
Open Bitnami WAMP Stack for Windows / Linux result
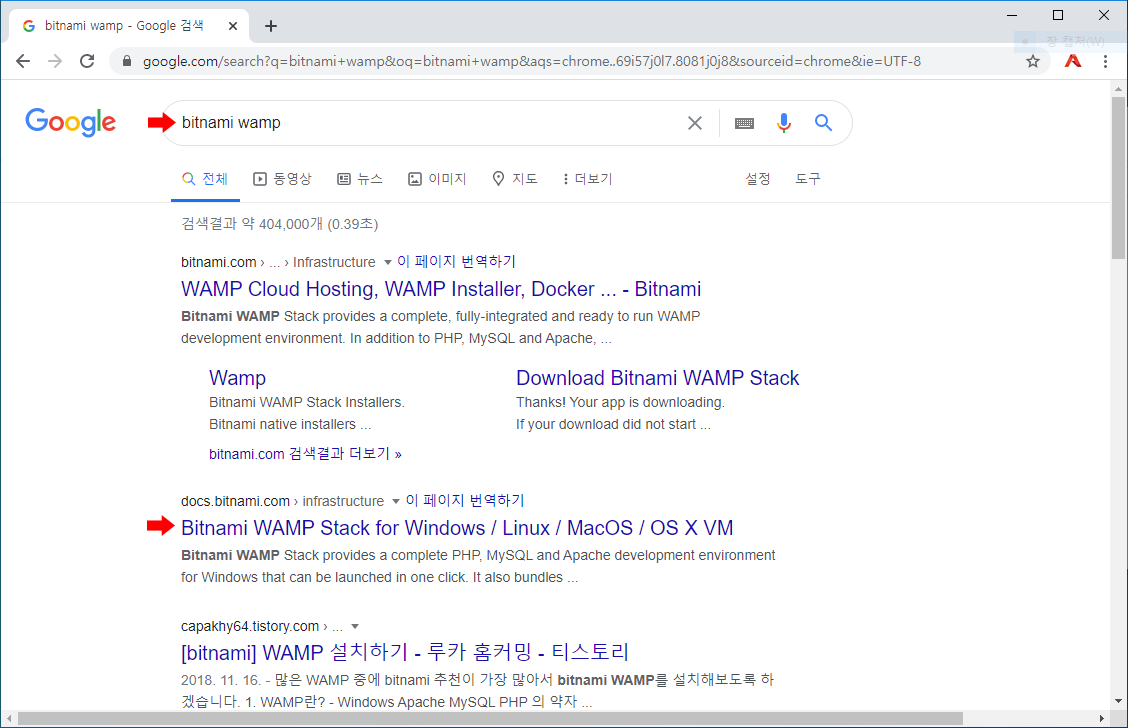coord(457,528)
